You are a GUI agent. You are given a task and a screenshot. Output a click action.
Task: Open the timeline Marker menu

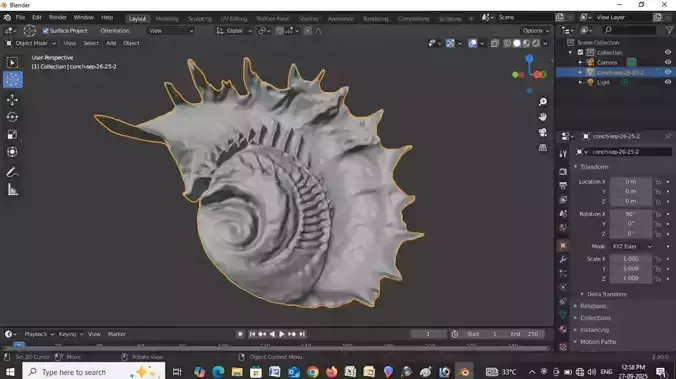116,334
